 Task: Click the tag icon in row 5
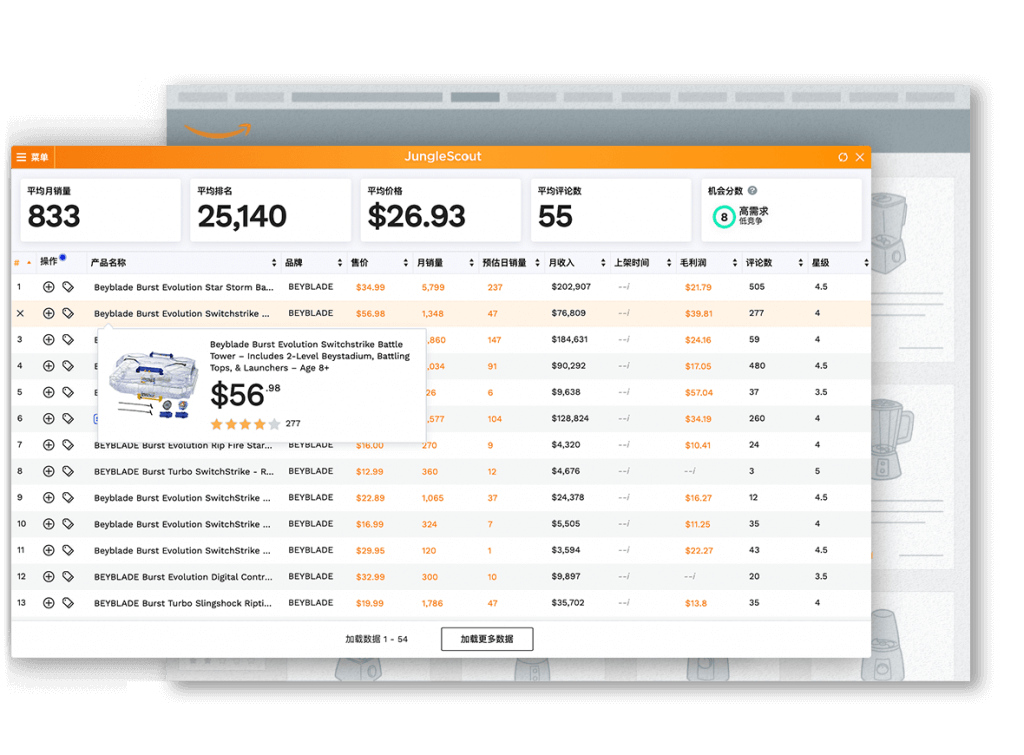pos(68,392)
